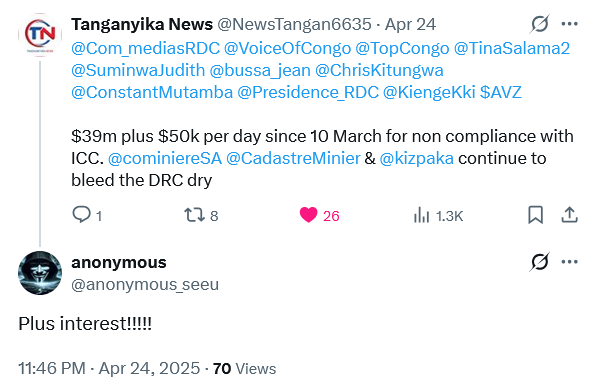Image resolution: width=598 pixels, height=384 pixels.
Task: Unlike the tweet via the pink heart
Action: [x=309, y=215]
